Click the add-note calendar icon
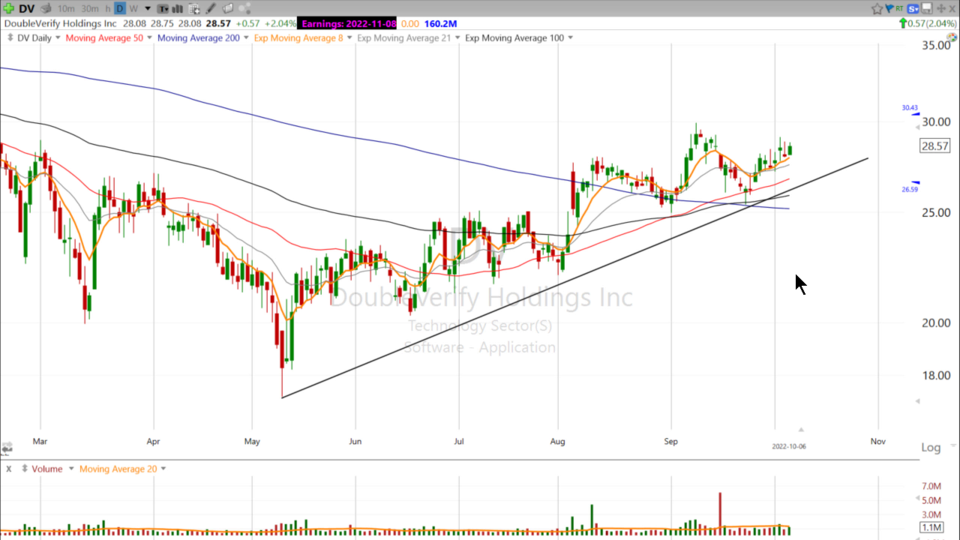The height and width of the screenshot is (540, 960). click(x=194, y=9)
